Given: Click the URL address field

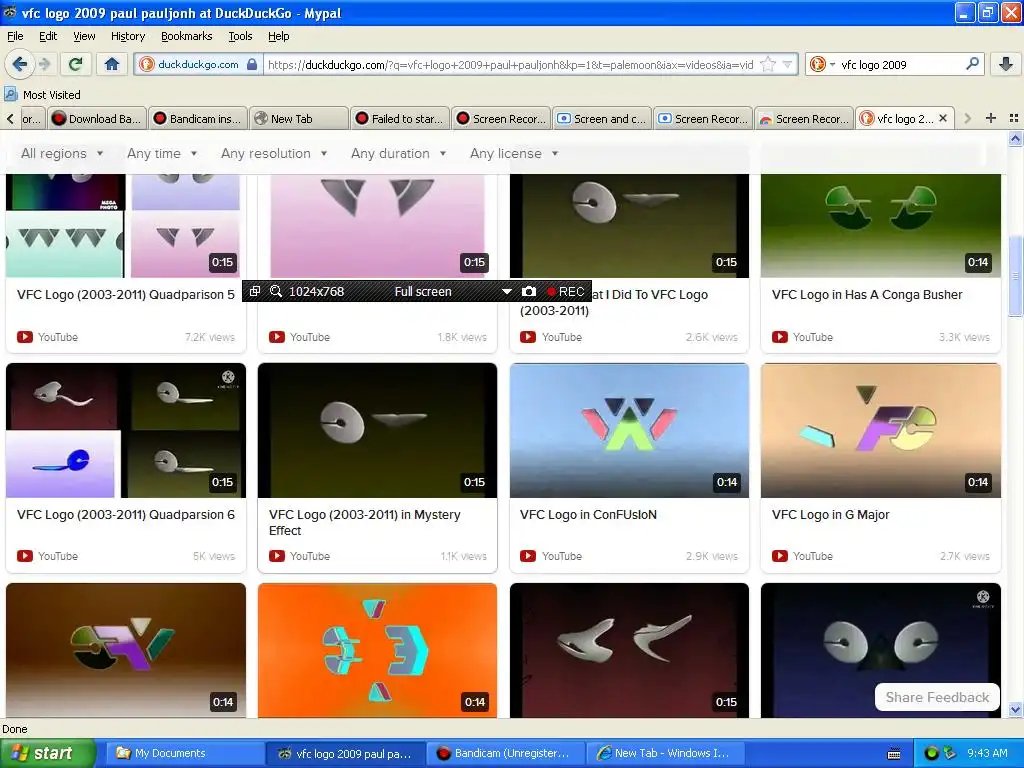Looking at the screenshot, I should coord(511,64).
